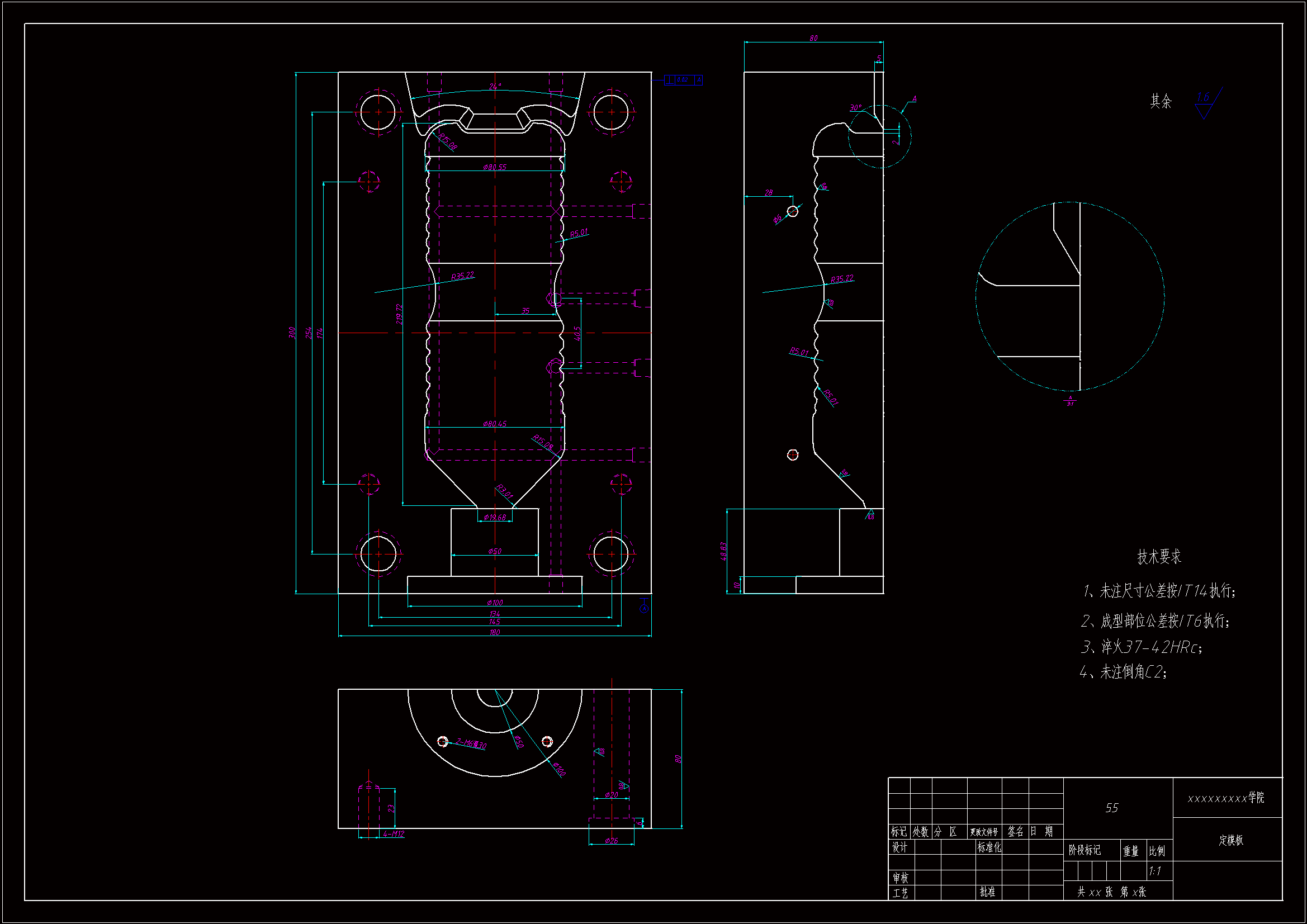This screenshot has height=924, width=1307.
Task: Select the 1:1 scale value cell
Action: coord(1154,871)
